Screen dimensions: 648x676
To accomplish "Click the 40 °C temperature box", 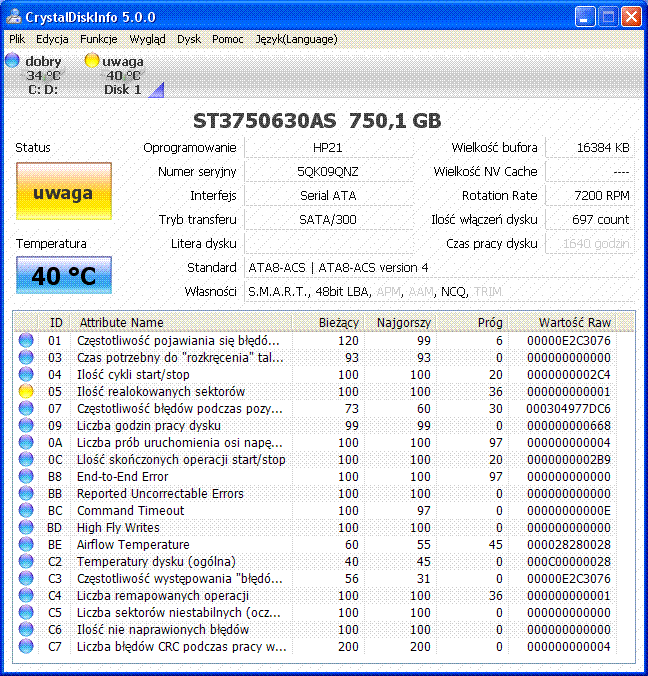I will pos(64,275).
